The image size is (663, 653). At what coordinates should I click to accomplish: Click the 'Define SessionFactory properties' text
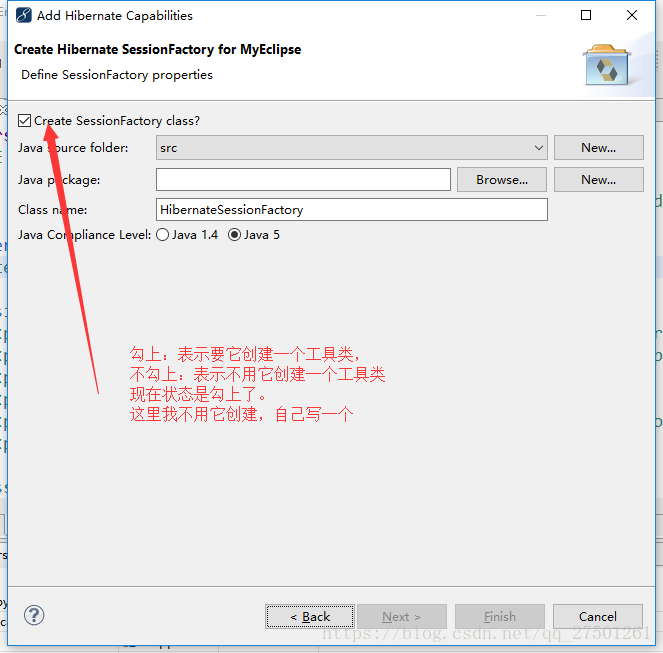click(x=117, y=75)
